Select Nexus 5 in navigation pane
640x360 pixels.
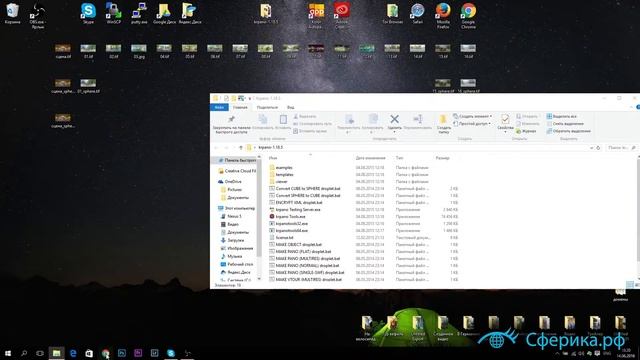tap(231, 216)
